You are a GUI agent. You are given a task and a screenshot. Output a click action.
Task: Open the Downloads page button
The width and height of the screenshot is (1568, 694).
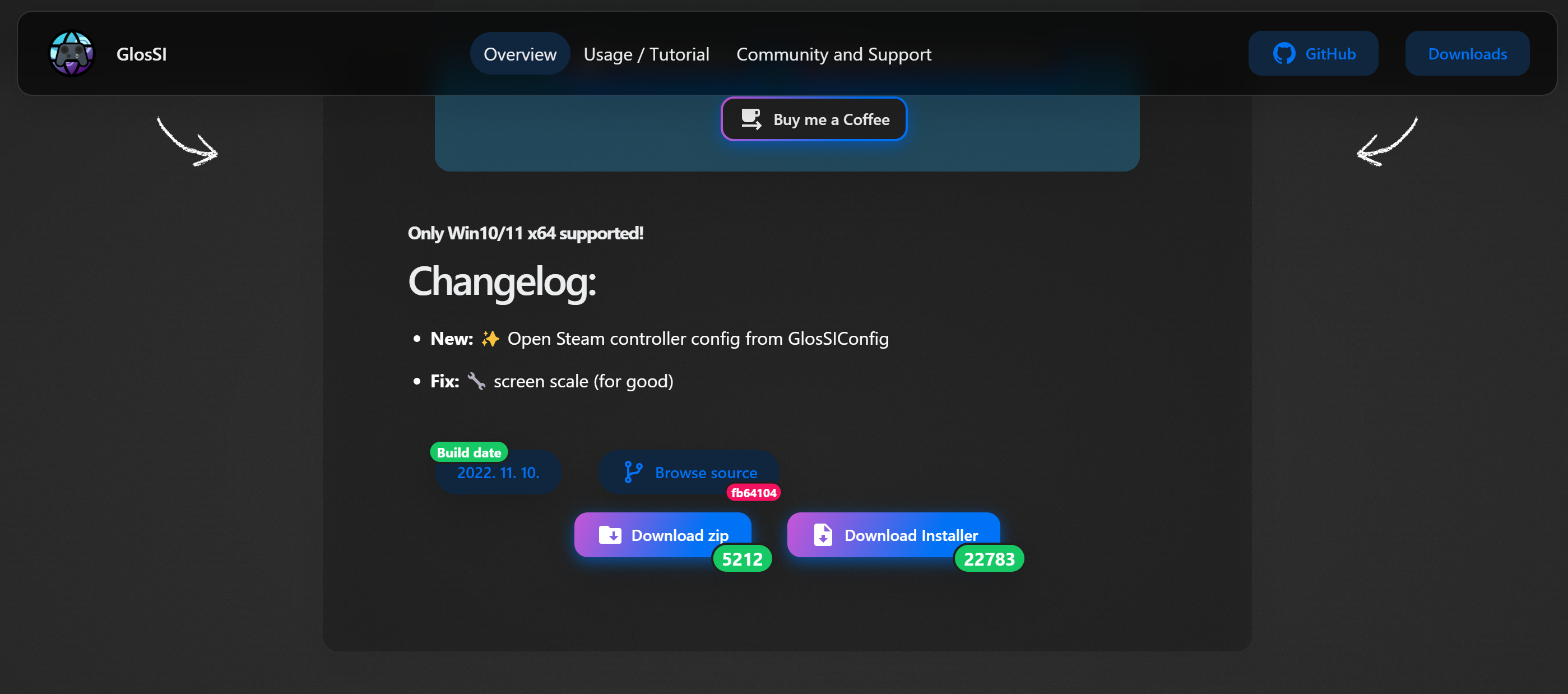(x=1467, y=54)
